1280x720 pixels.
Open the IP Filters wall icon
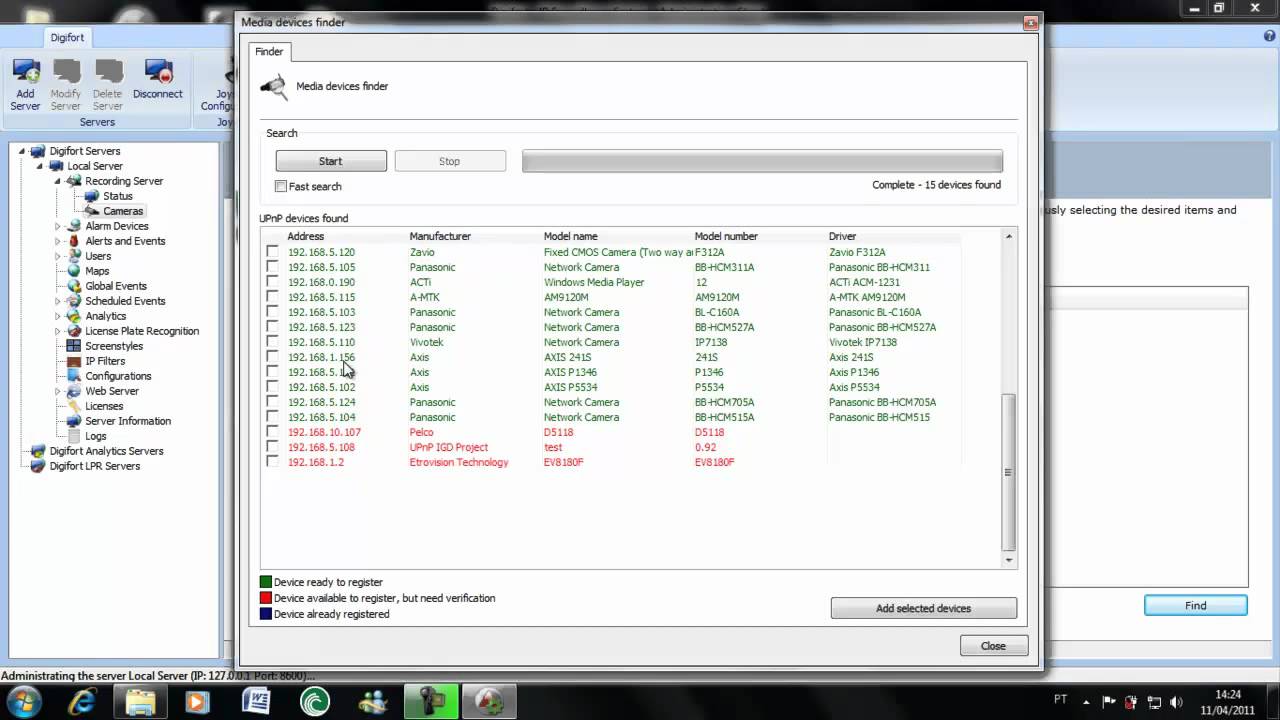74,361
